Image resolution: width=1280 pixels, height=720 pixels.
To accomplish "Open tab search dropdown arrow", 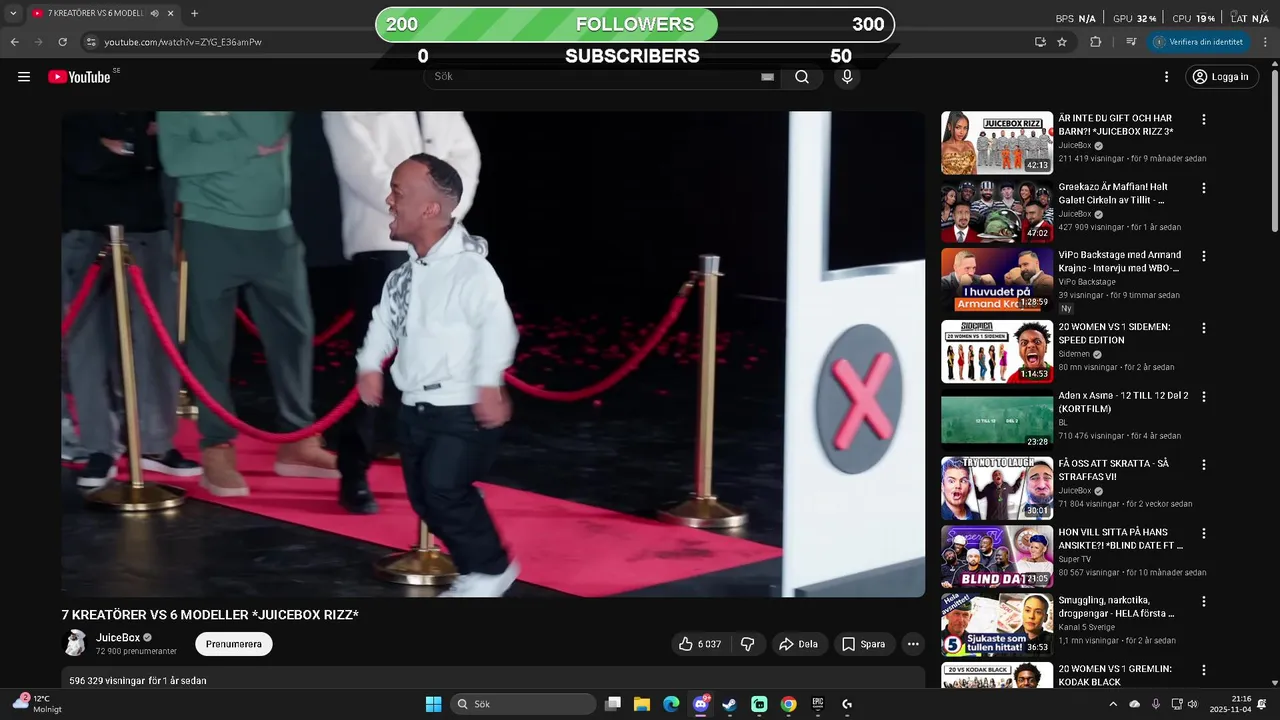I will [13, 14].
